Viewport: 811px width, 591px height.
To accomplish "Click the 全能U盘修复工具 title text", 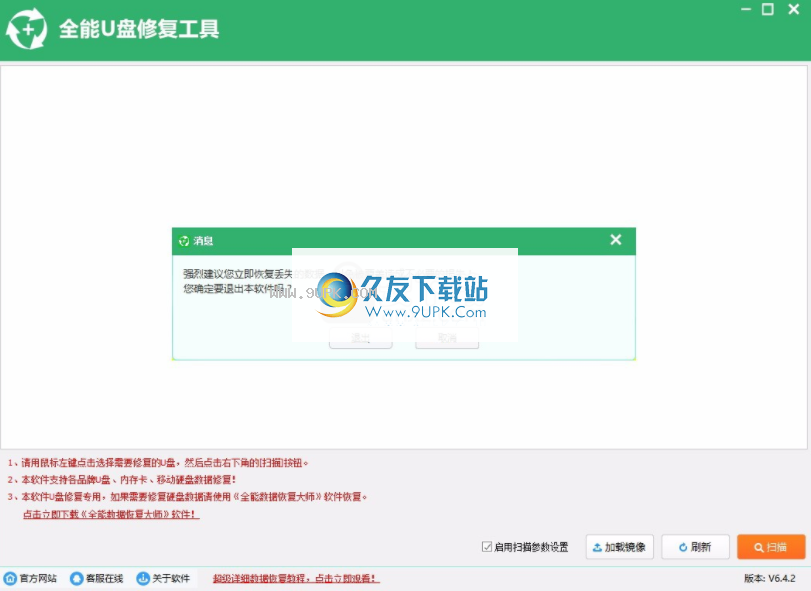I will point(139,29).
